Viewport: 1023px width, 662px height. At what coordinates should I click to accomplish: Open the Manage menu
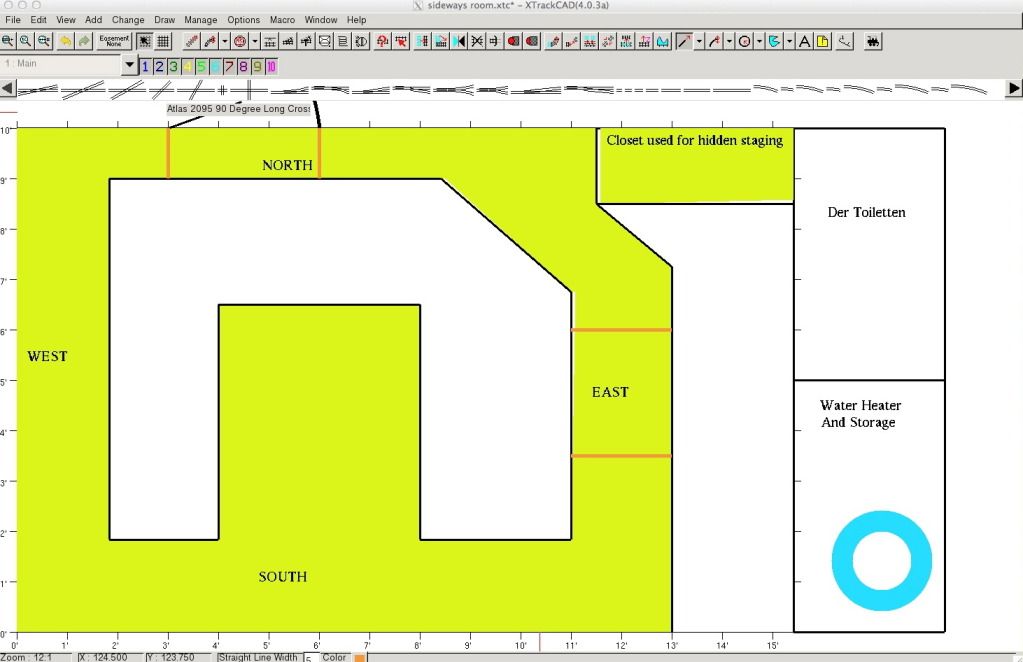(x=200, y=20)
